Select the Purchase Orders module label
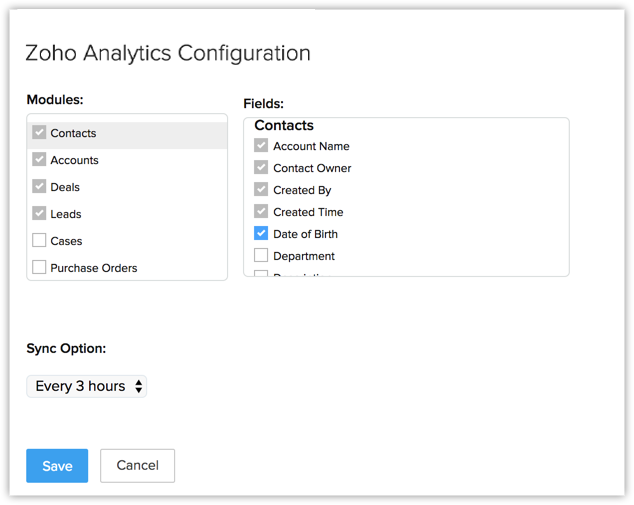The width and height of the screenshot is (634, 505). coord(94,268)
